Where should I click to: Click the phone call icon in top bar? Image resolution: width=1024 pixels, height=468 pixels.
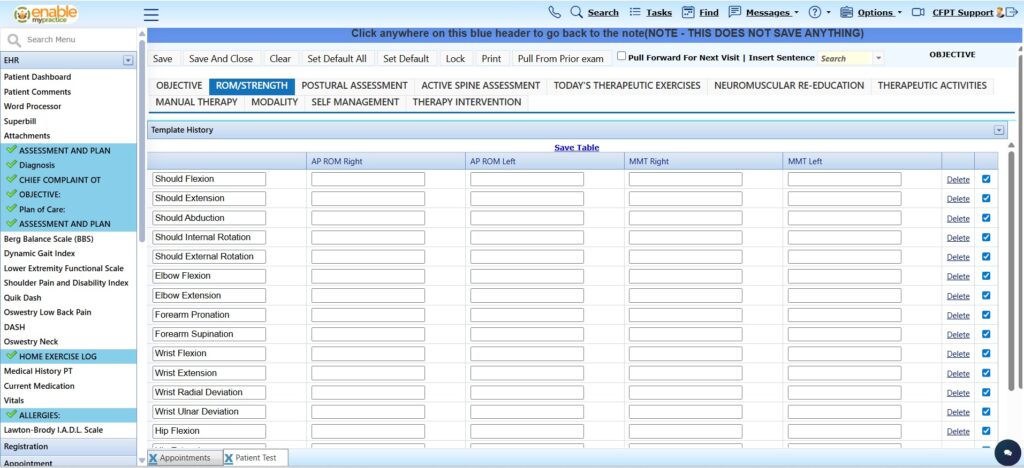pyautogui.click(x=555, y=12)
